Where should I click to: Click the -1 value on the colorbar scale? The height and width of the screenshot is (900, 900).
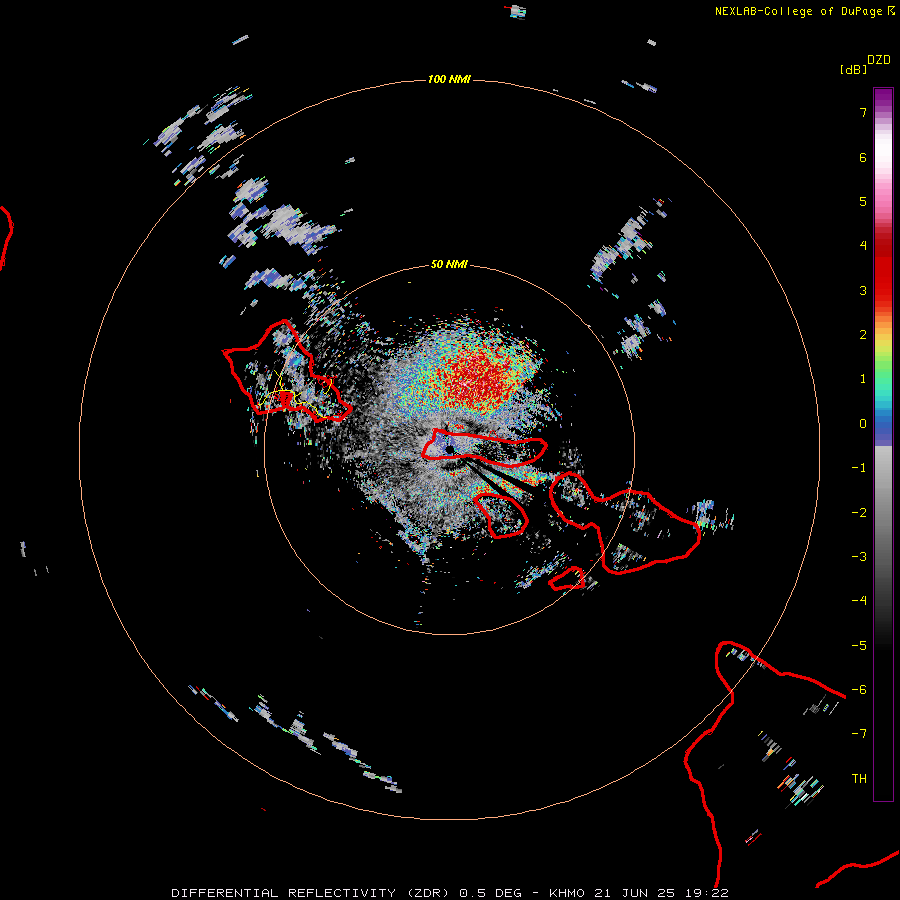pyautogui.click(x=859, y=468)
